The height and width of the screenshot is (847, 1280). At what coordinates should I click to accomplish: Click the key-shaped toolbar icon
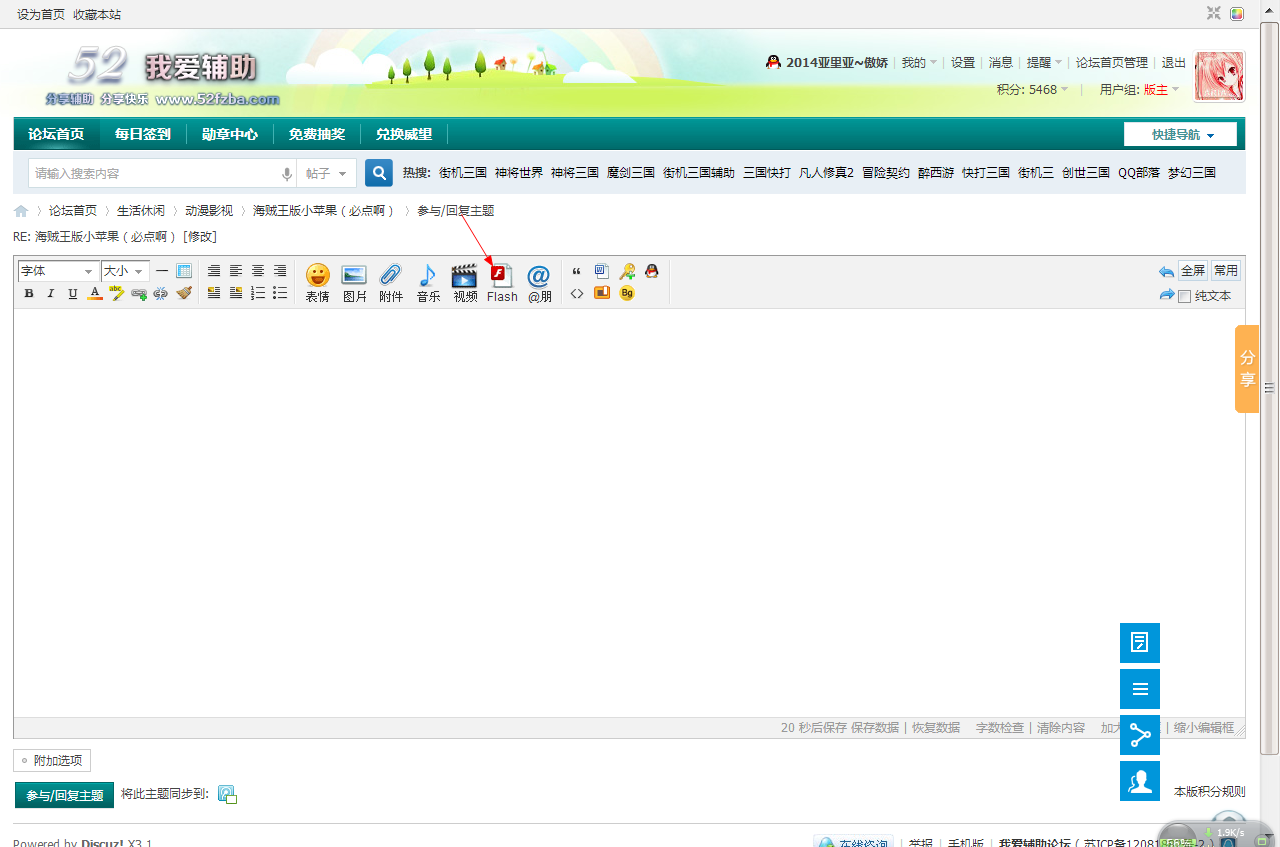(x=627, y=271)
